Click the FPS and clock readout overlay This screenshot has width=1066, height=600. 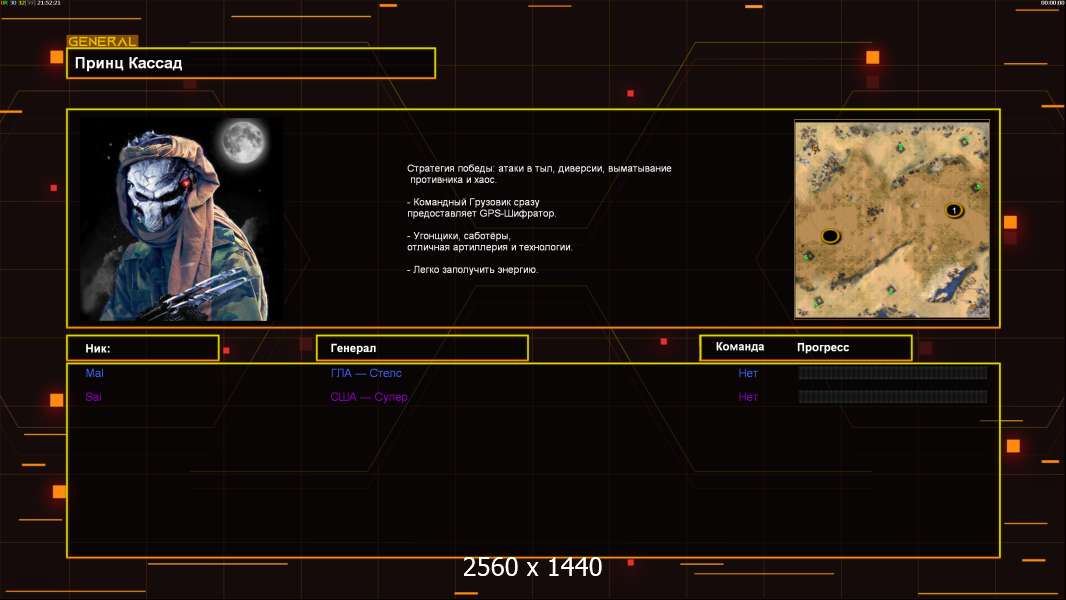point(31,4)
